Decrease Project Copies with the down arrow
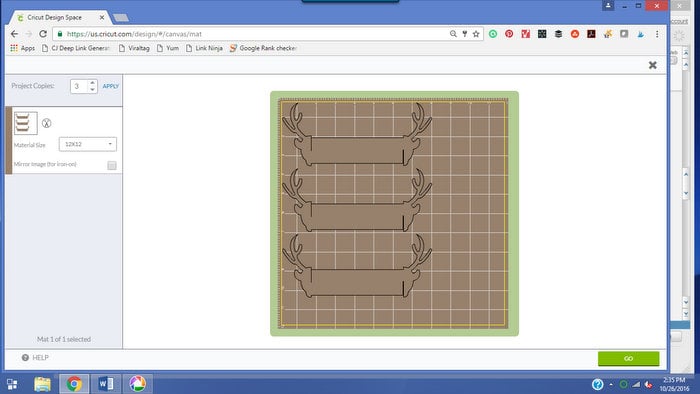Screen dimensions: 700x394 [92, 89]
